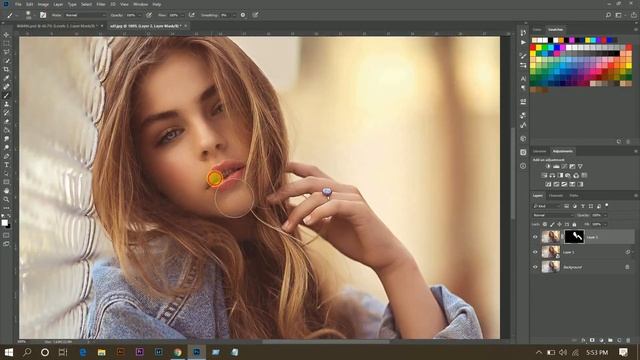The width and height of the screenshot is (640, 360).
Task: Open the brush blending Mode dropdown
Action: pos(85,15)
